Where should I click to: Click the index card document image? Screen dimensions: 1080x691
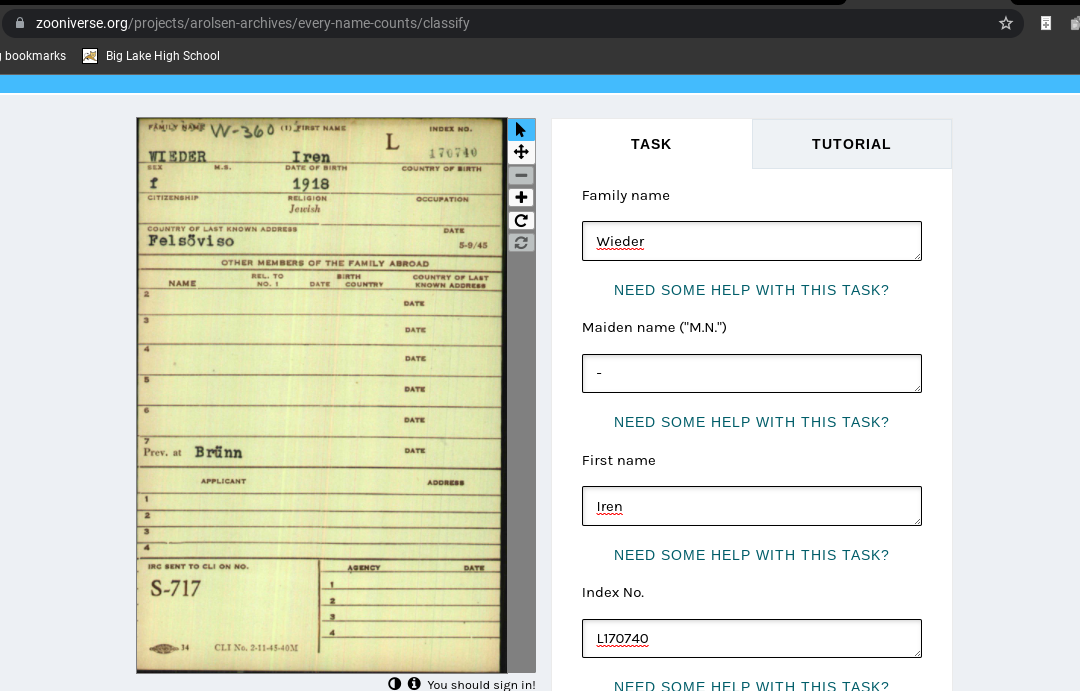(x=322, y=395)
